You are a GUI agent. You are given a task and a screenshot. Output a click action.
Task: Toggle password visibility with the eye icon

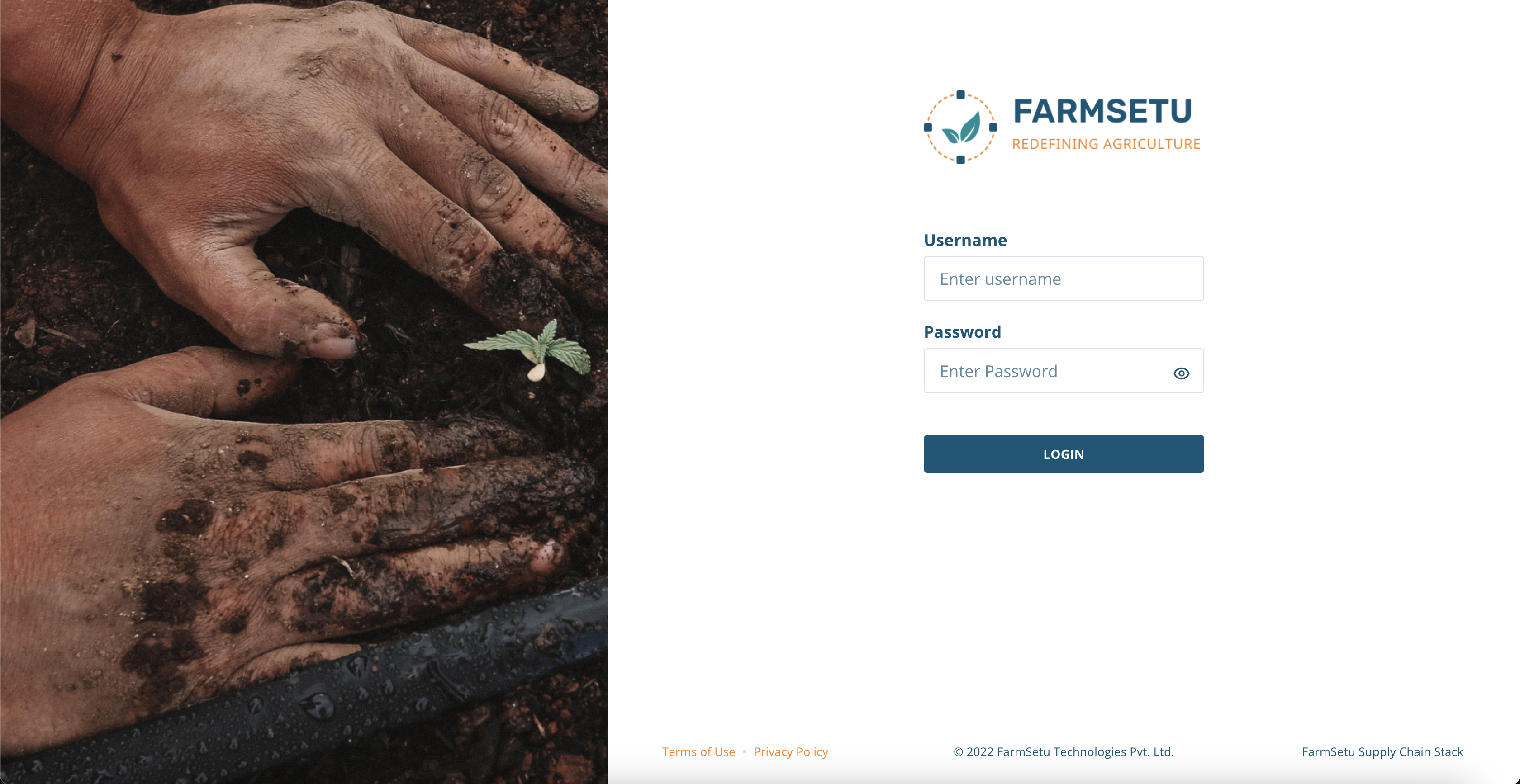click(1181, 373)
